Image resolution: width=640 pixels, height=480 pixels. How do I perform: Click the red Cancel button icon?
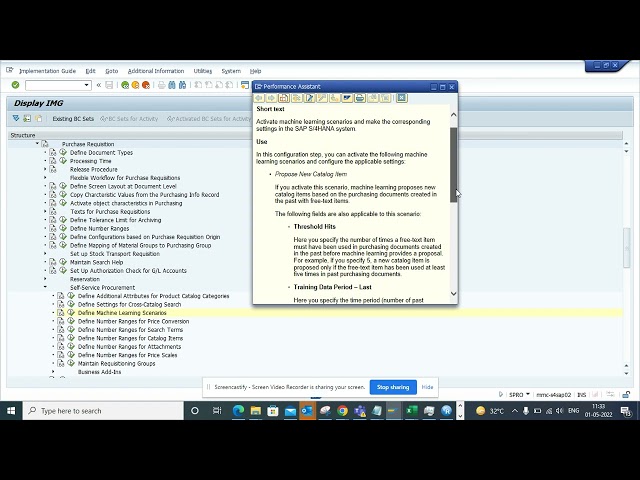click(x=145, y=85)
